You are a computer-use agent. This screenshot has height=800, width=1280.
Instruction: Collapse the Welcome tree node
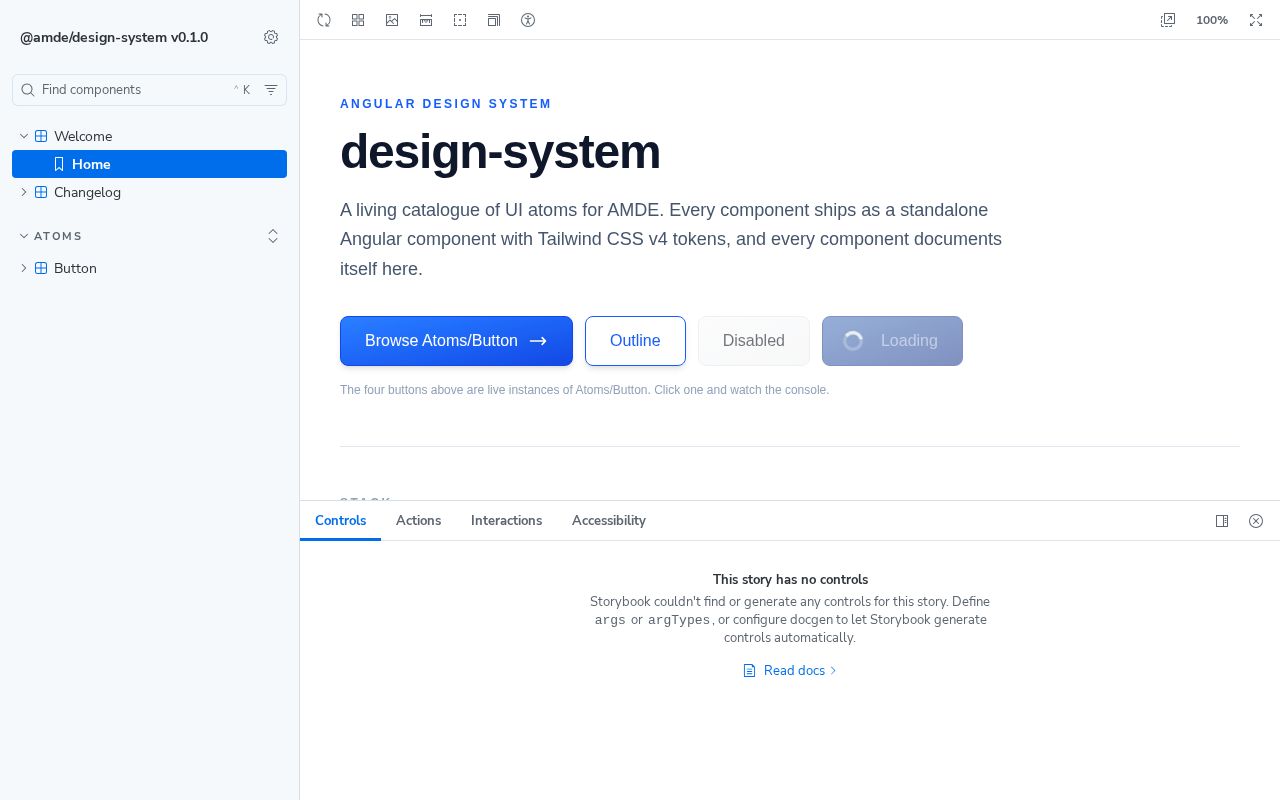(x=24, y=136)
